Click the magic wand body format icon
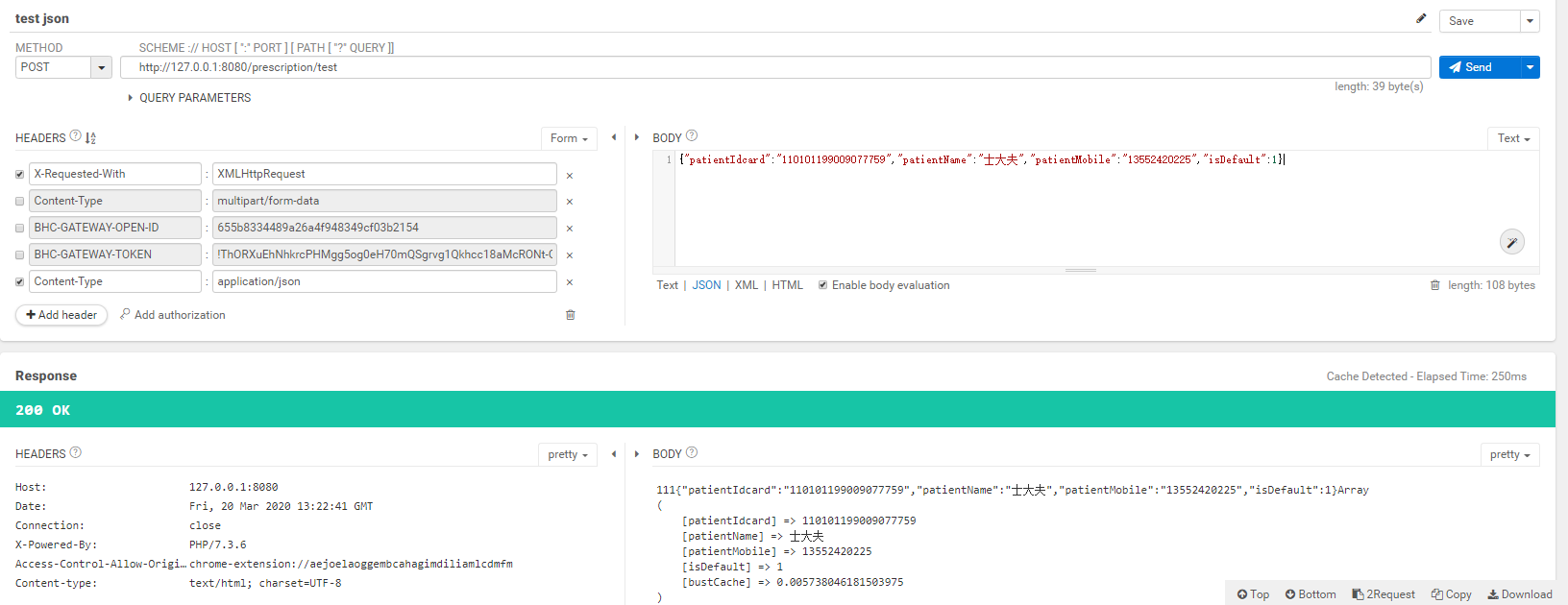Viewport: 1568px width, 605px height. [1511, 242]
